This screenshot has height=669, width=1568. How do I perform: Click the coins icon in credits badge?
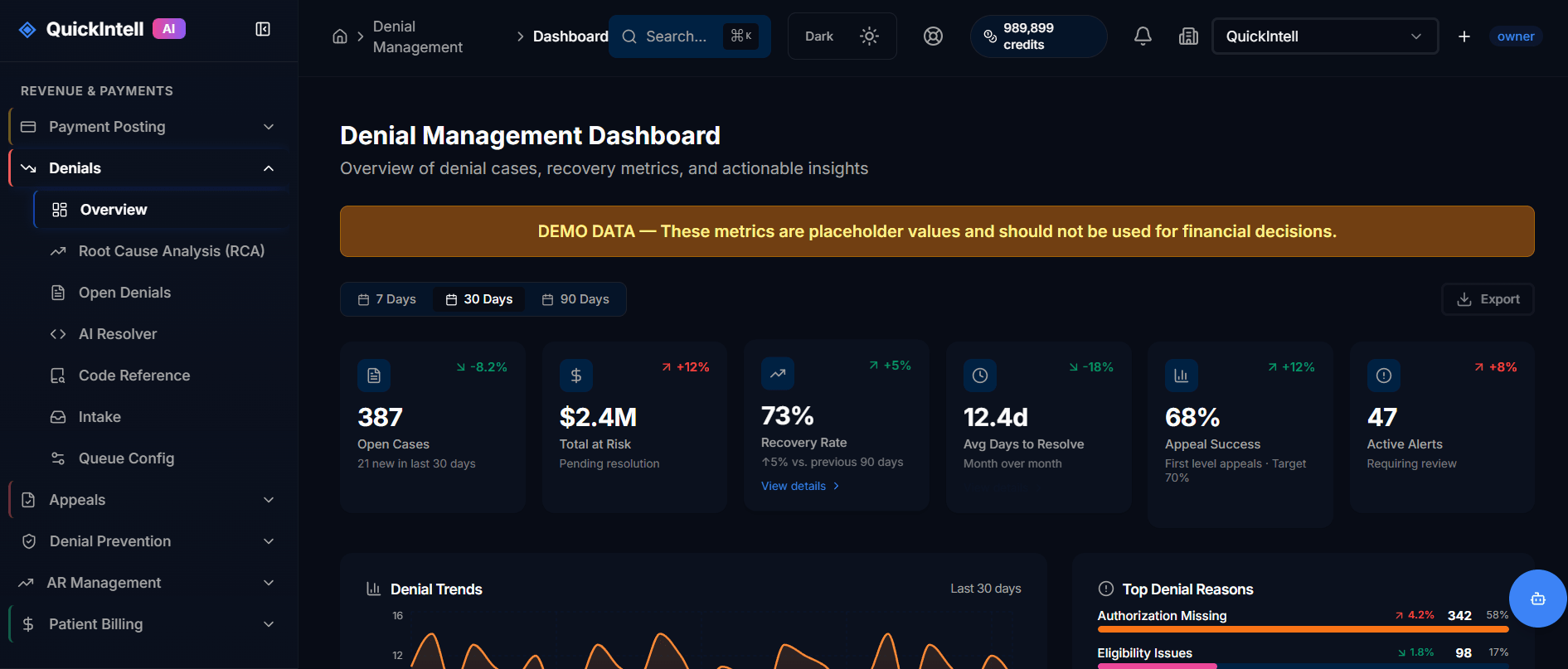(990, 36)
